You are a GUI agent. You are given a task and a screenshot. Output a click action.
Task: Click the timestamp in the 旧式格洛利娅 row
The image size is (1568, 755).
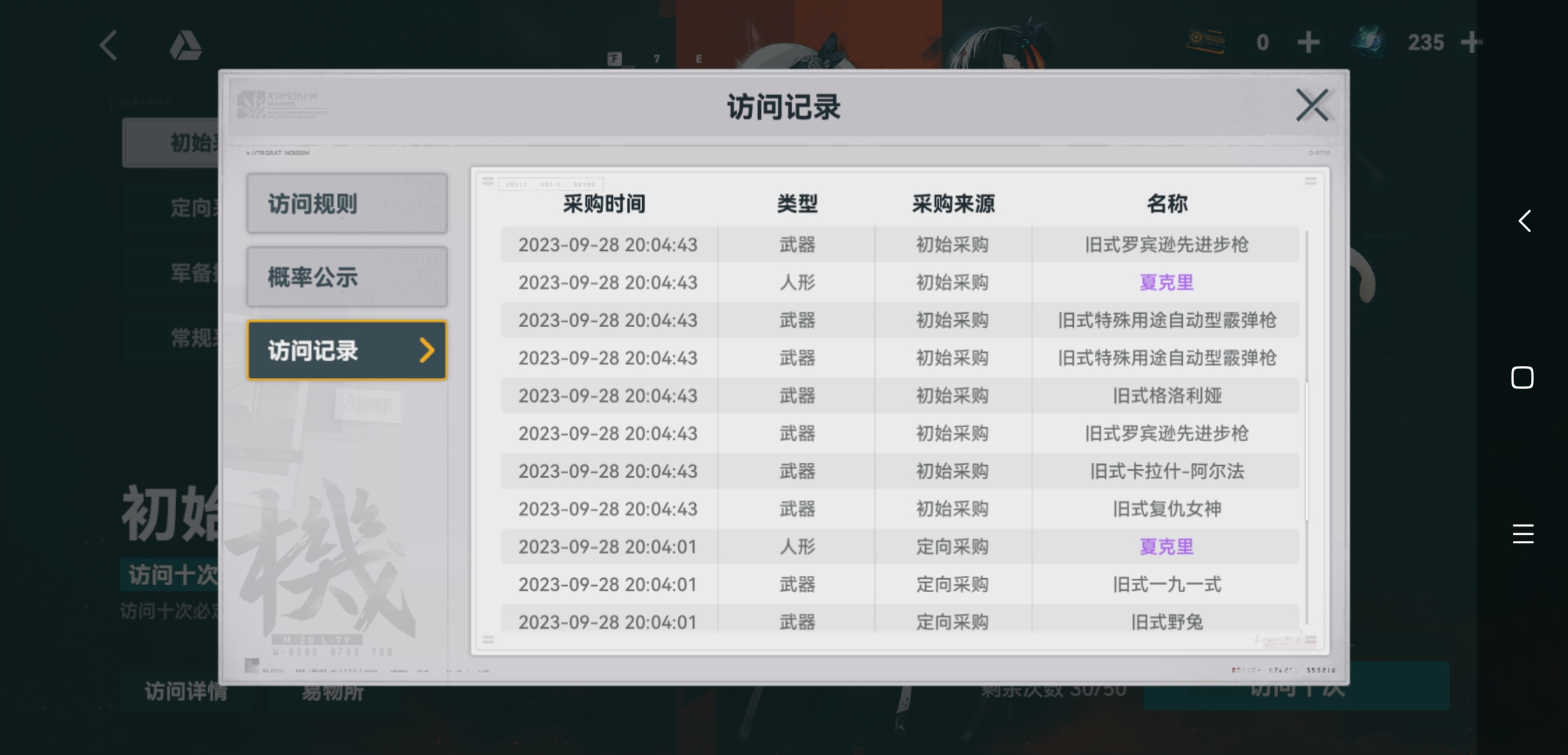tap(608, 396)
